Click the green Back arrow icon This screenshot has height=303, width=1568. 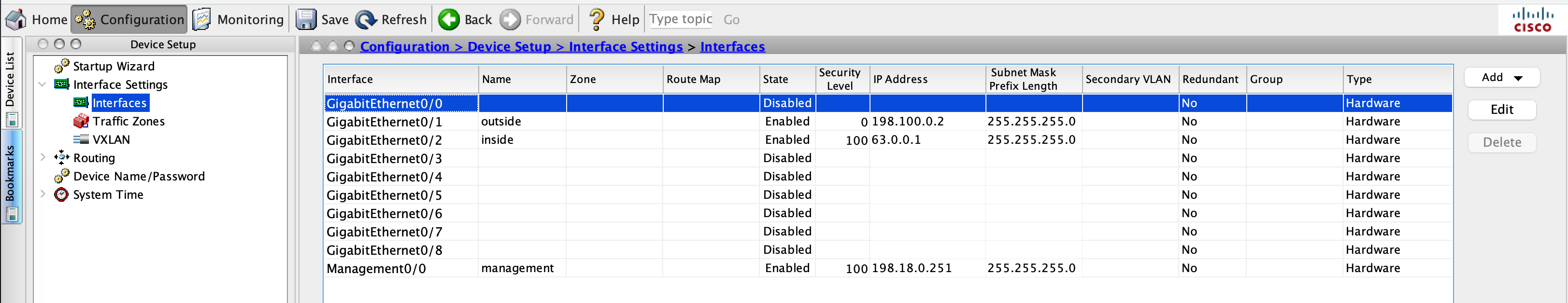pyautogui.click(x=449, y=19)
